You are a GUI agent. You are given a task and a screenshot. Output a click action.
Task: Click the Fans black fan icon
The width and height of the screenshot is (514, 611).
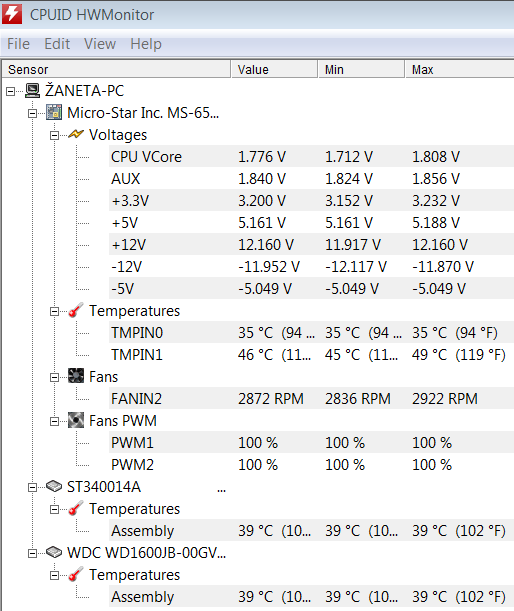76,376
